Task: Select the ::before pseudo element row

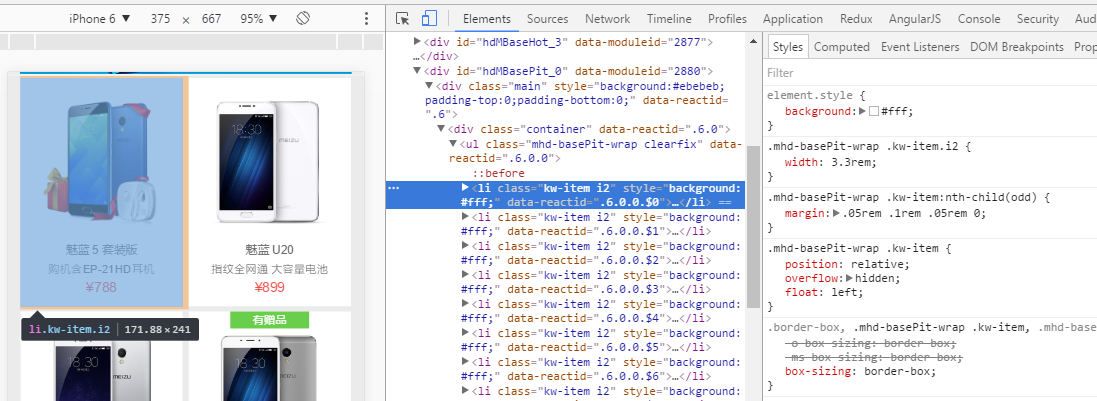Action: point(499,173)
